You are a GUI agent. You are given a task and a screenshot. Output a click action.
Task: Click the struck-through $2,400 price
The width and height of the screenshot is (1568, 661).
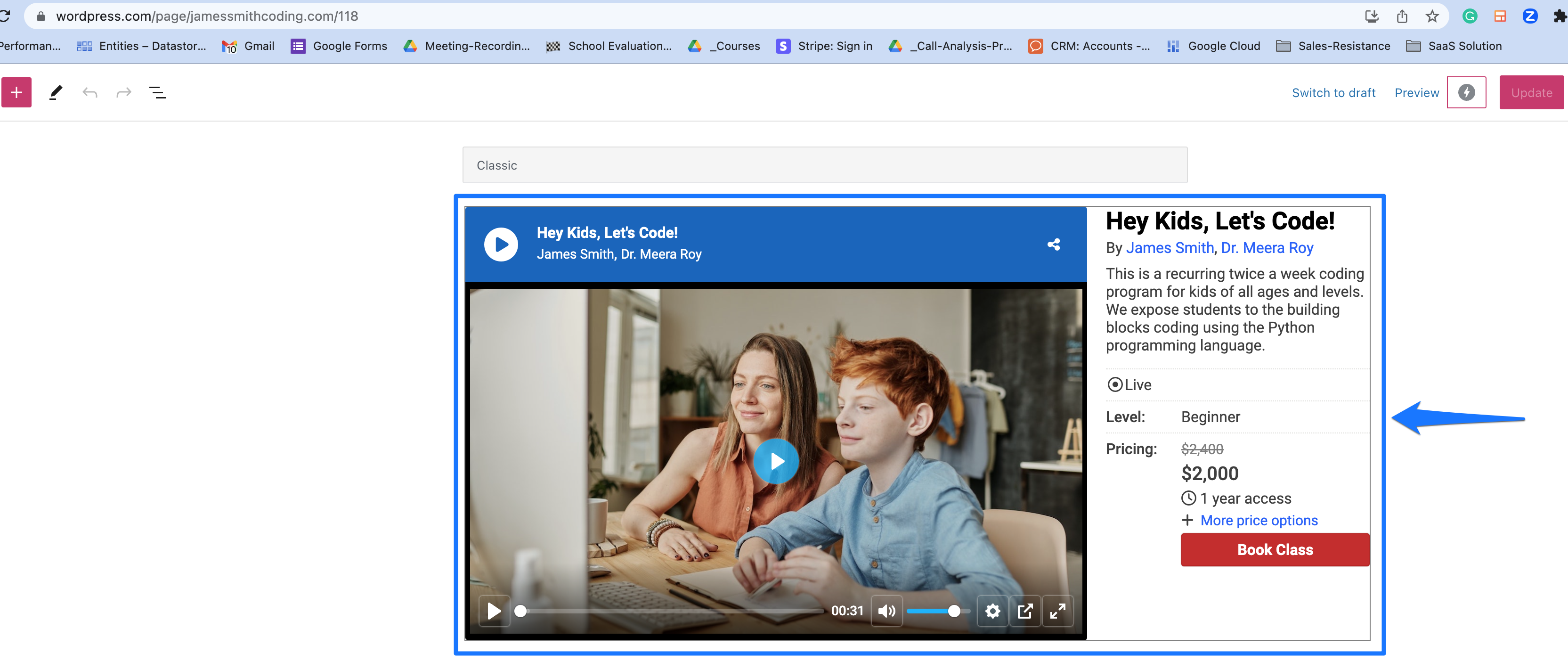(1202, 449)
